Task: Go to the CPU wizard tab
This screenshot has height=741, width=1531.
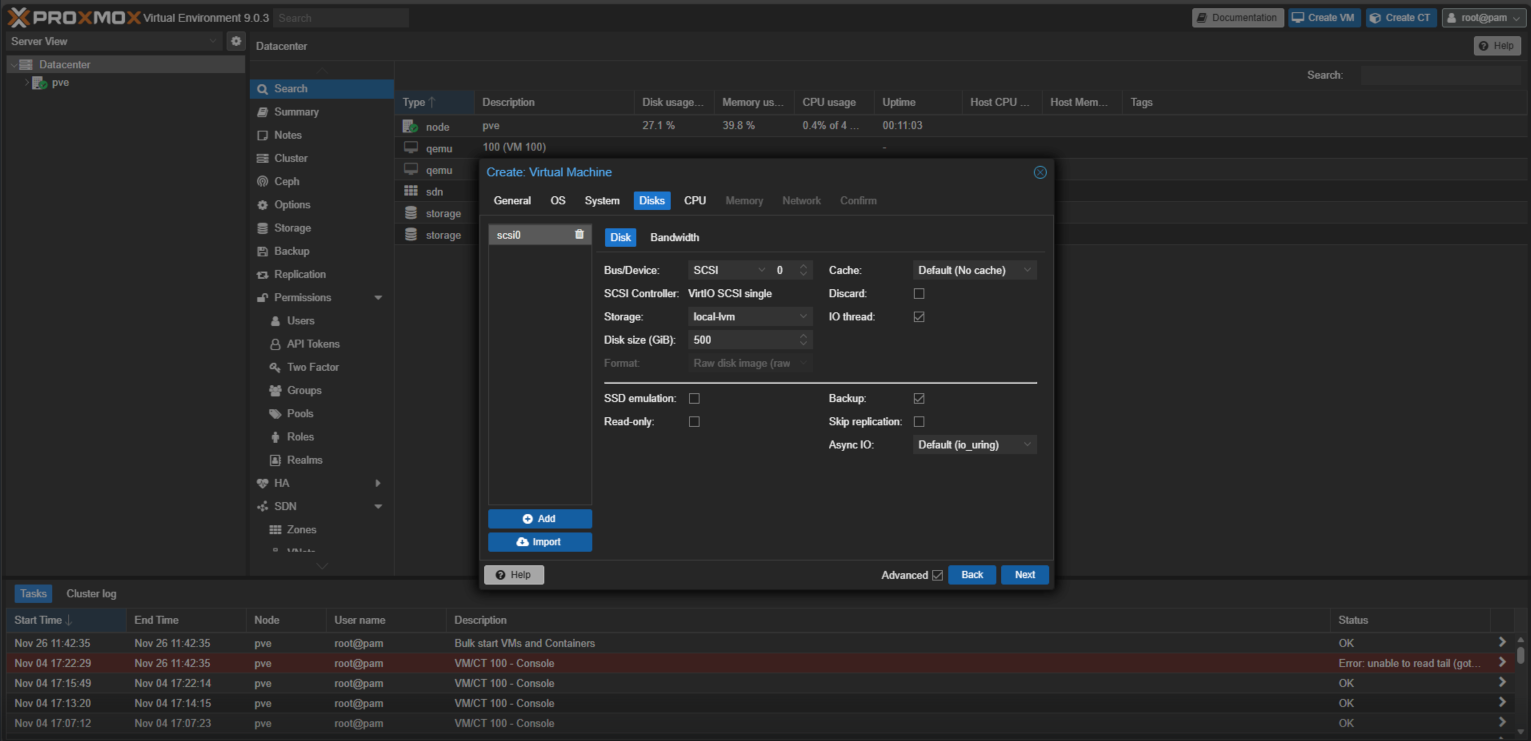Action: click(x=695, y=201)
